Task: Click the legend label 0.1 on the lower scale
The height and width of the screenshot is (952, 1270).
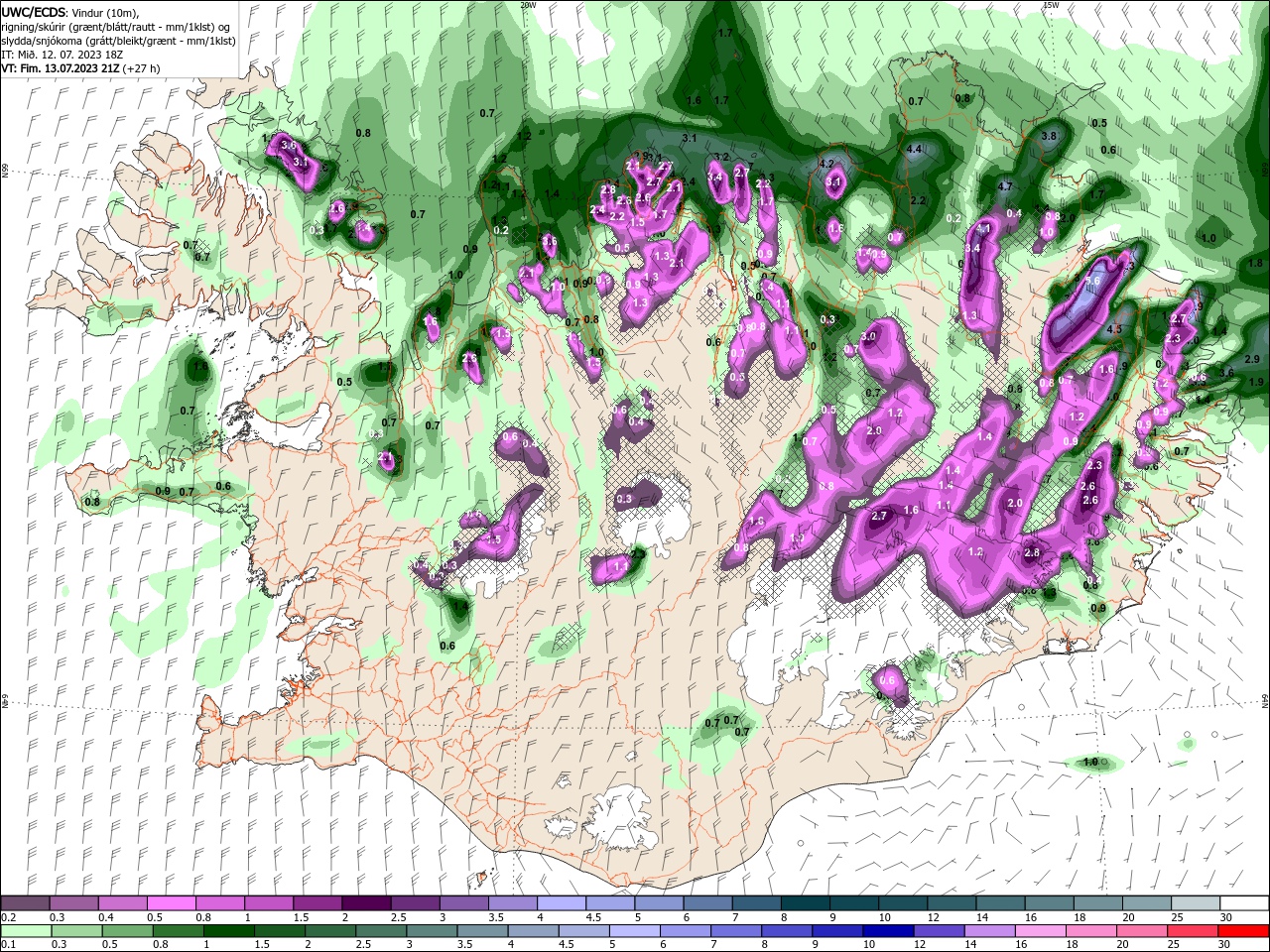Action: pyautogui.click(x=8, y=944)
